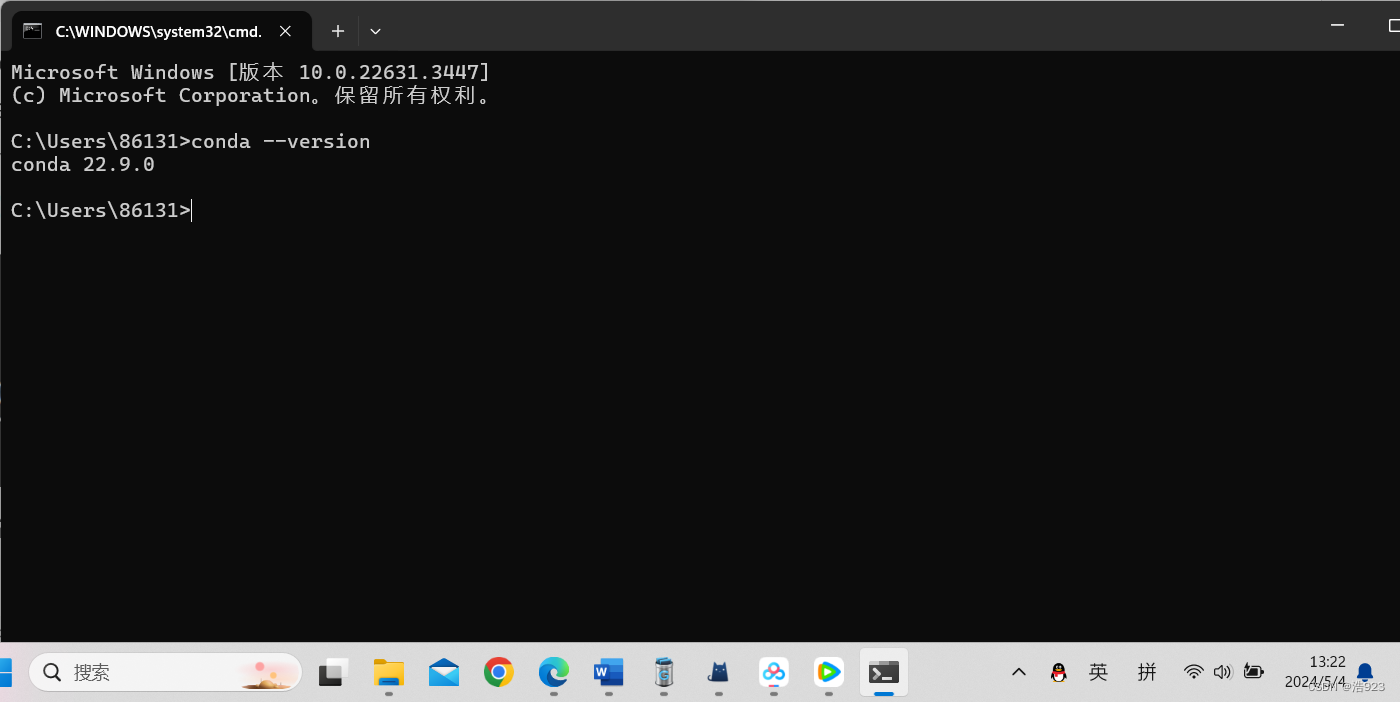
Task: Open Task View from the taskbar
Action: 332,672
